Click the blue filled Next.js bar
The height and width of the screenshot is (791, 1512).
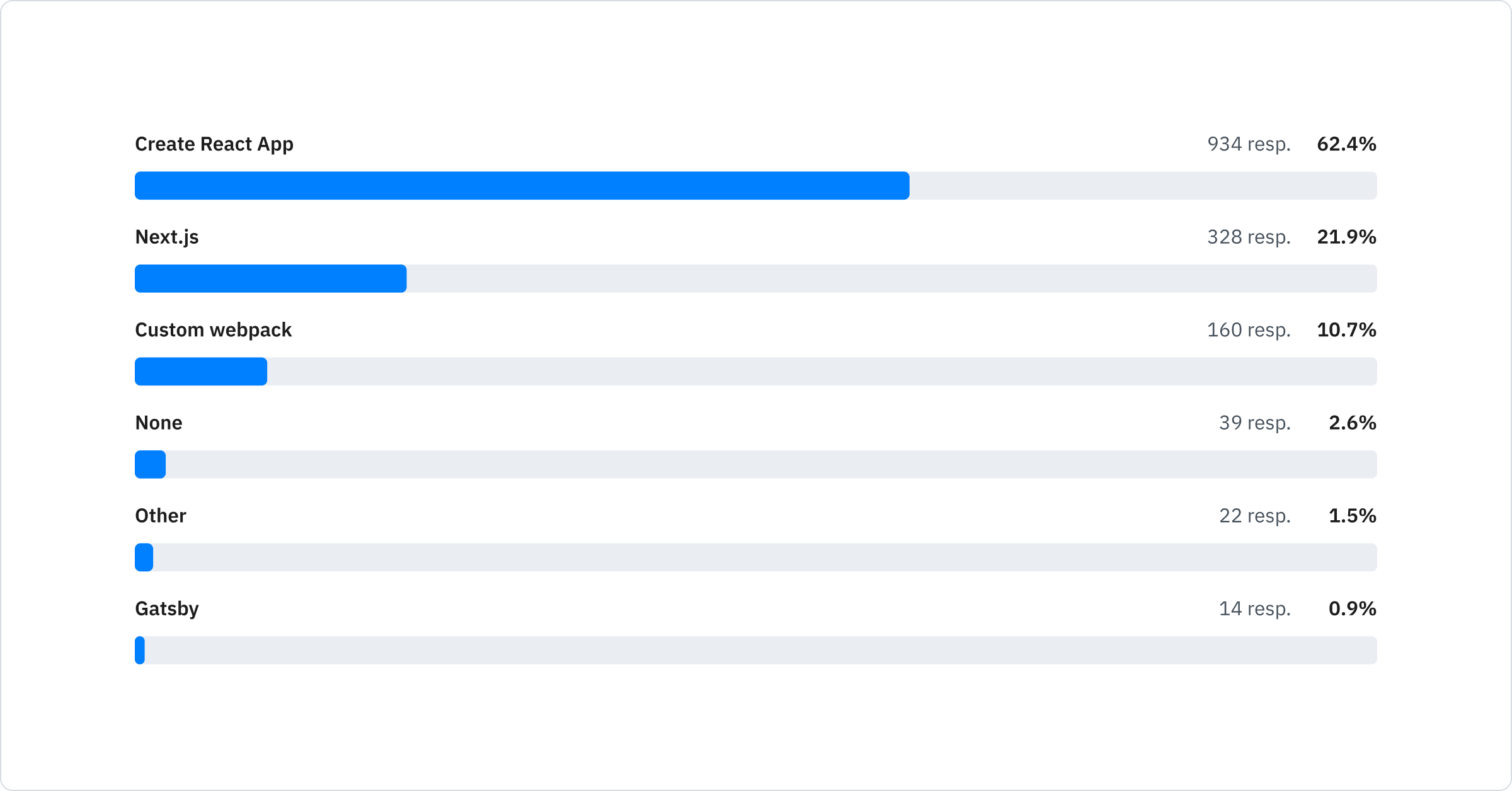coord(271,278)
